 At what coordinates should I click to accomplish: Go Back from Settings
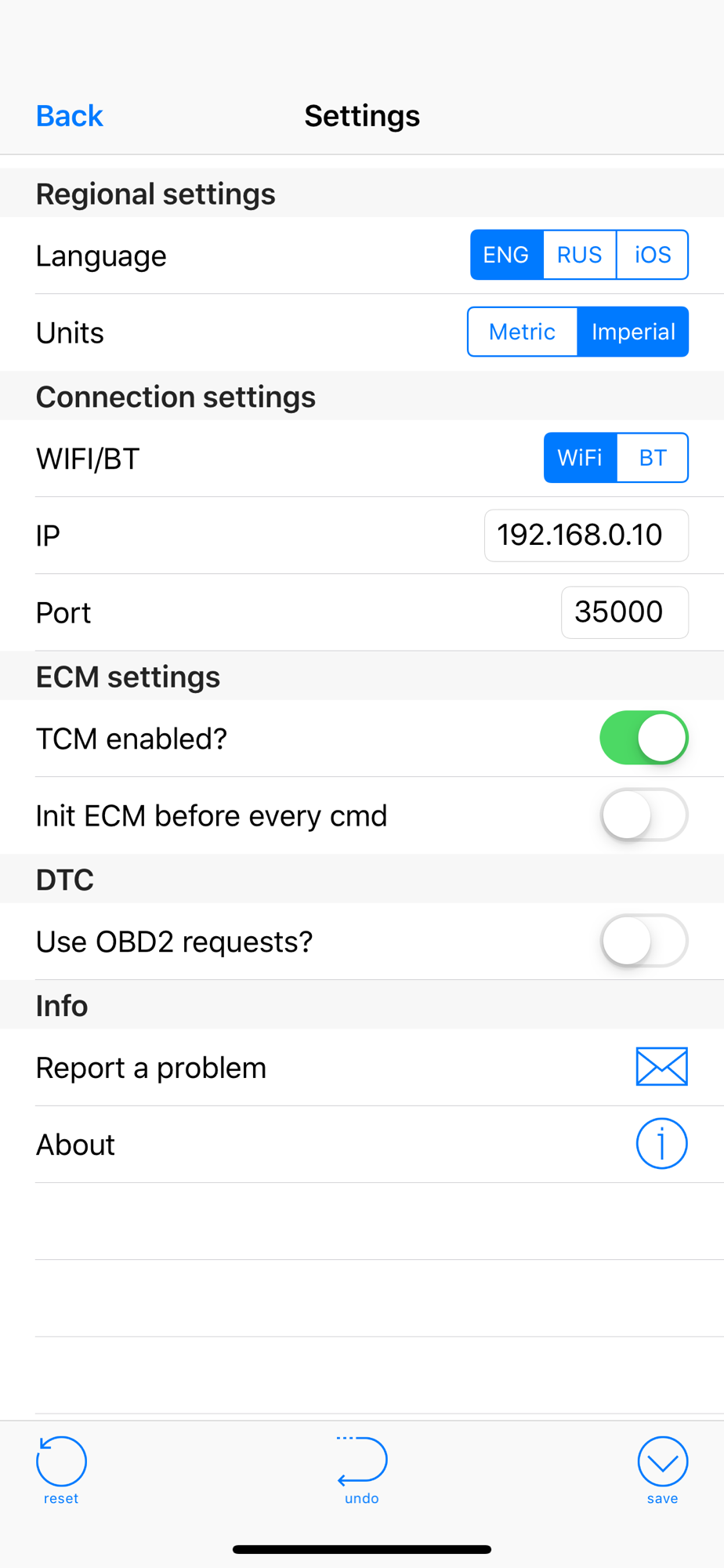(70, 116)
